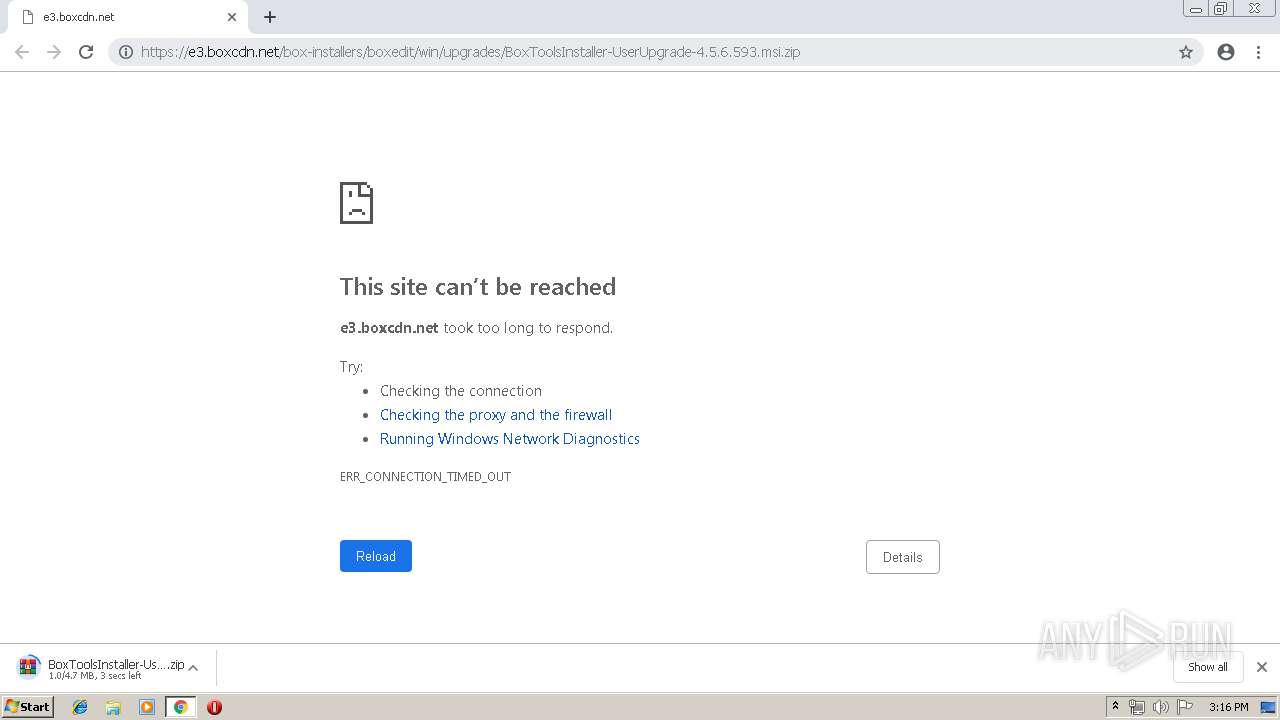1280x720 pixels.
Task: Click the bold "e3.boxcdn.net" text in the error message
Action: tap(389, 328)
